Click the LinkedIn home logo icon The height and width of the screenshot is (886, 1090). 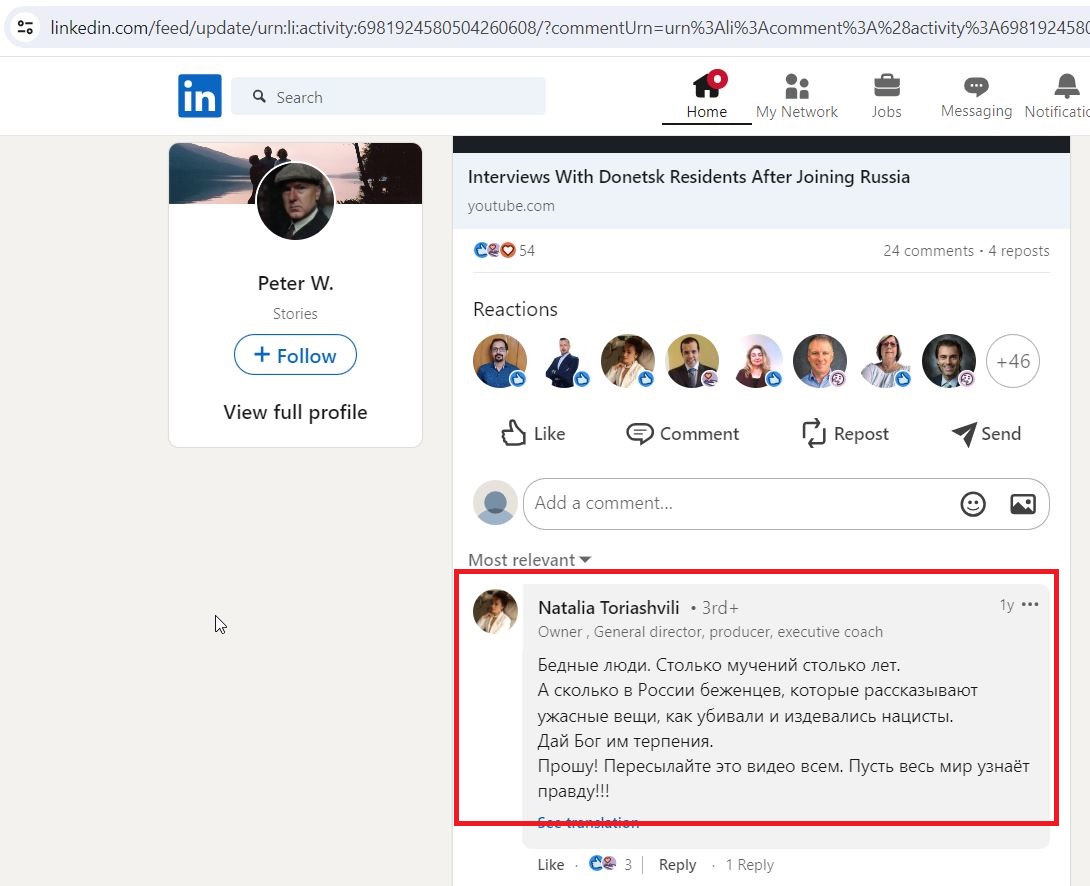(x=199, y=95)
